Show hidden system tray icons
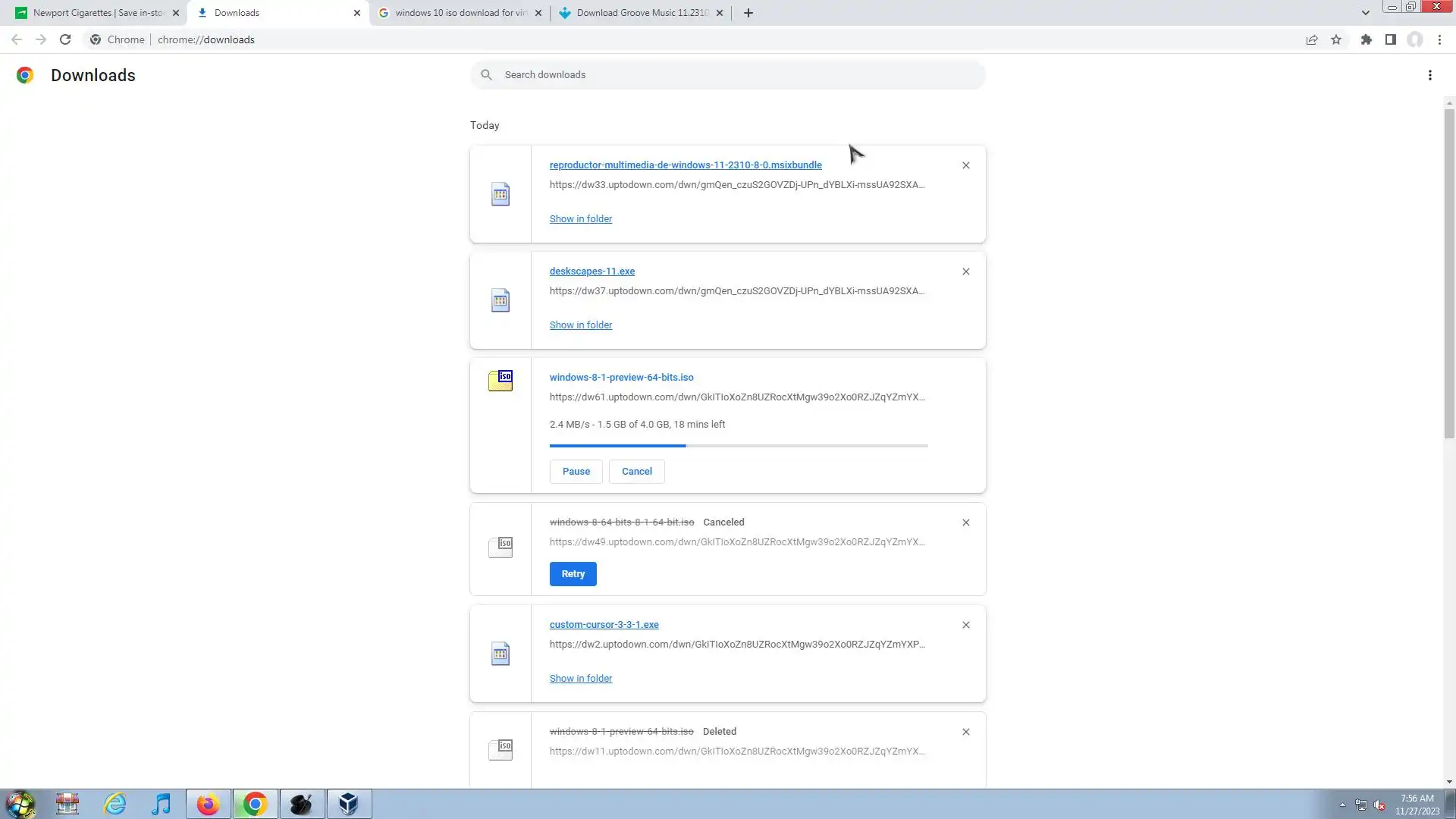This screenshot has height=819, width=1456. (1341, 805)
